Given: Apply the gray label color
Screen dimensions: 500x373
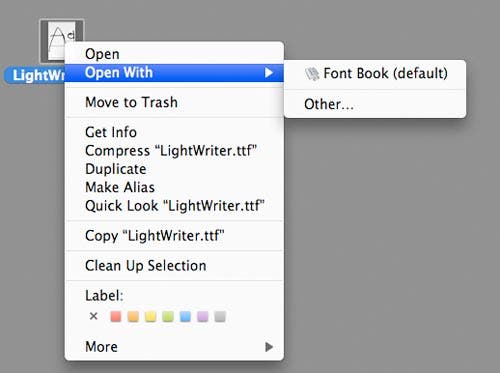Looking at the screenshot, I should click(220, 316).
